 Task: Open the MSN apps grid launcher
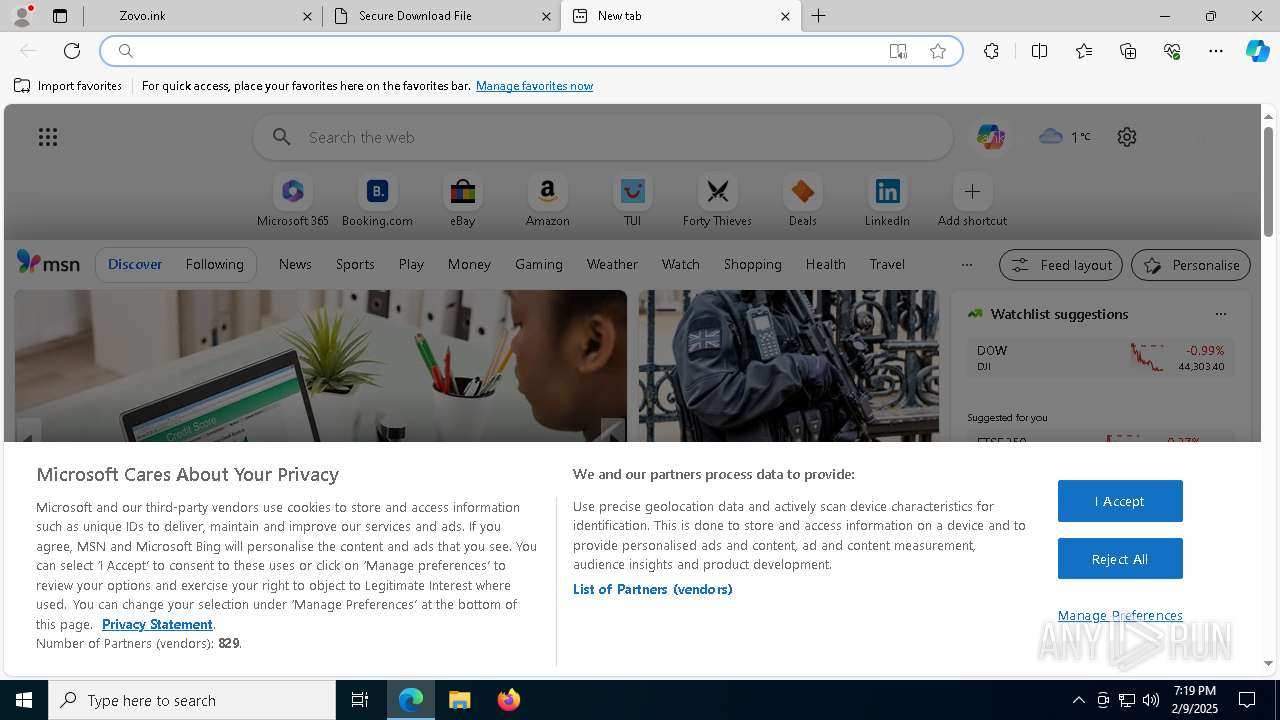[x=48, y=137]
